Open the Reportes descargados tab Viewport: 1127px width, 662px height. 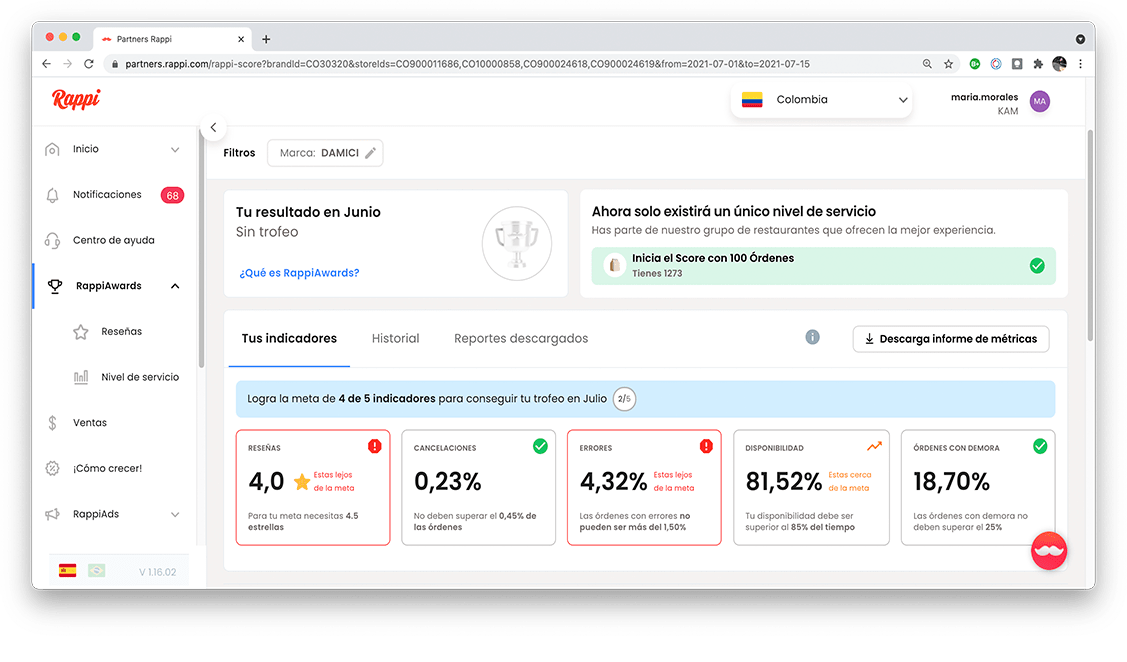click(x=521, y=338)
